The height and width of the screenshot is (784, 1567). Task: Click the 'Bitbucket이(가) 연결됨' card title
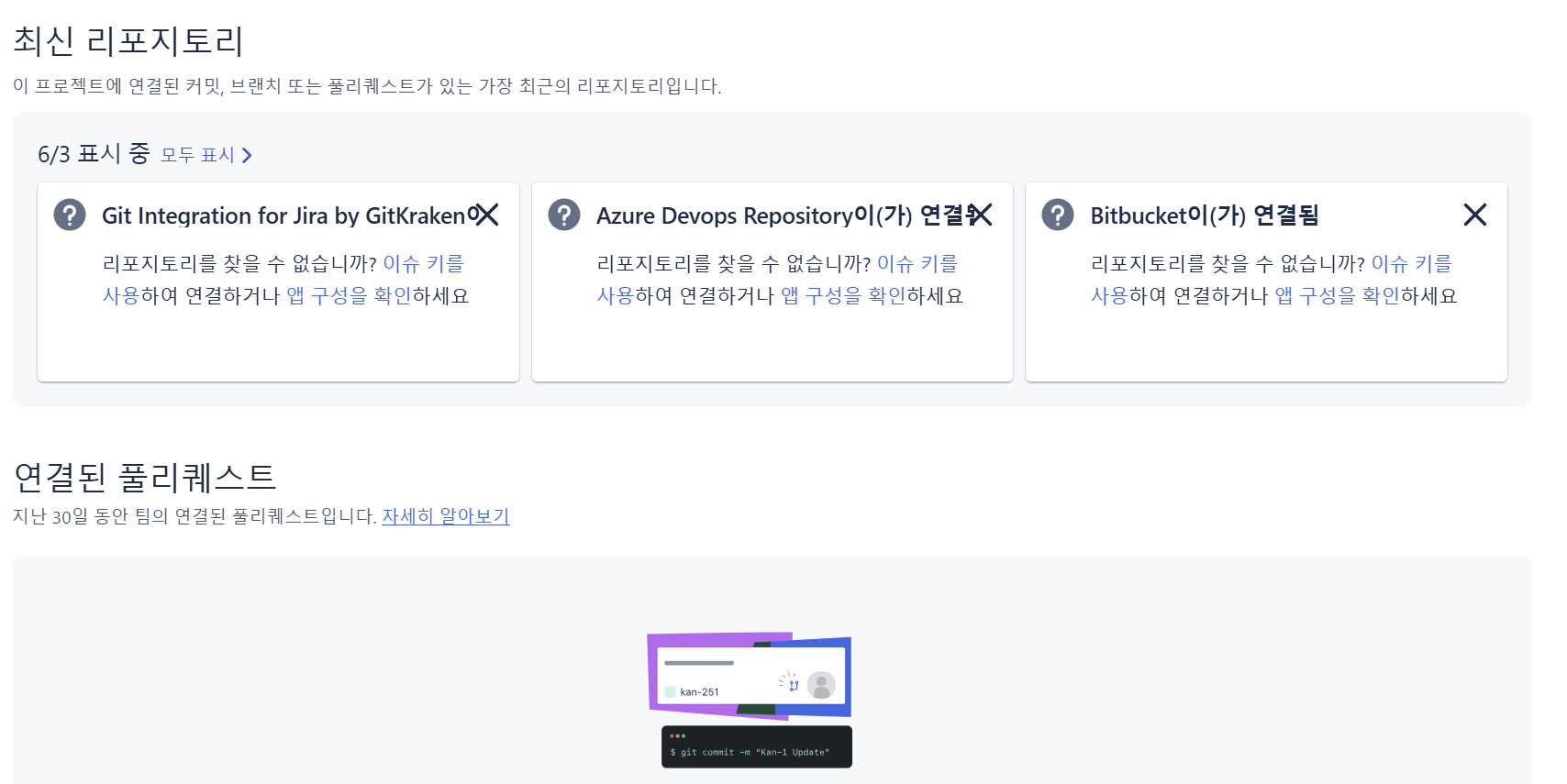tap(1205, 215)
